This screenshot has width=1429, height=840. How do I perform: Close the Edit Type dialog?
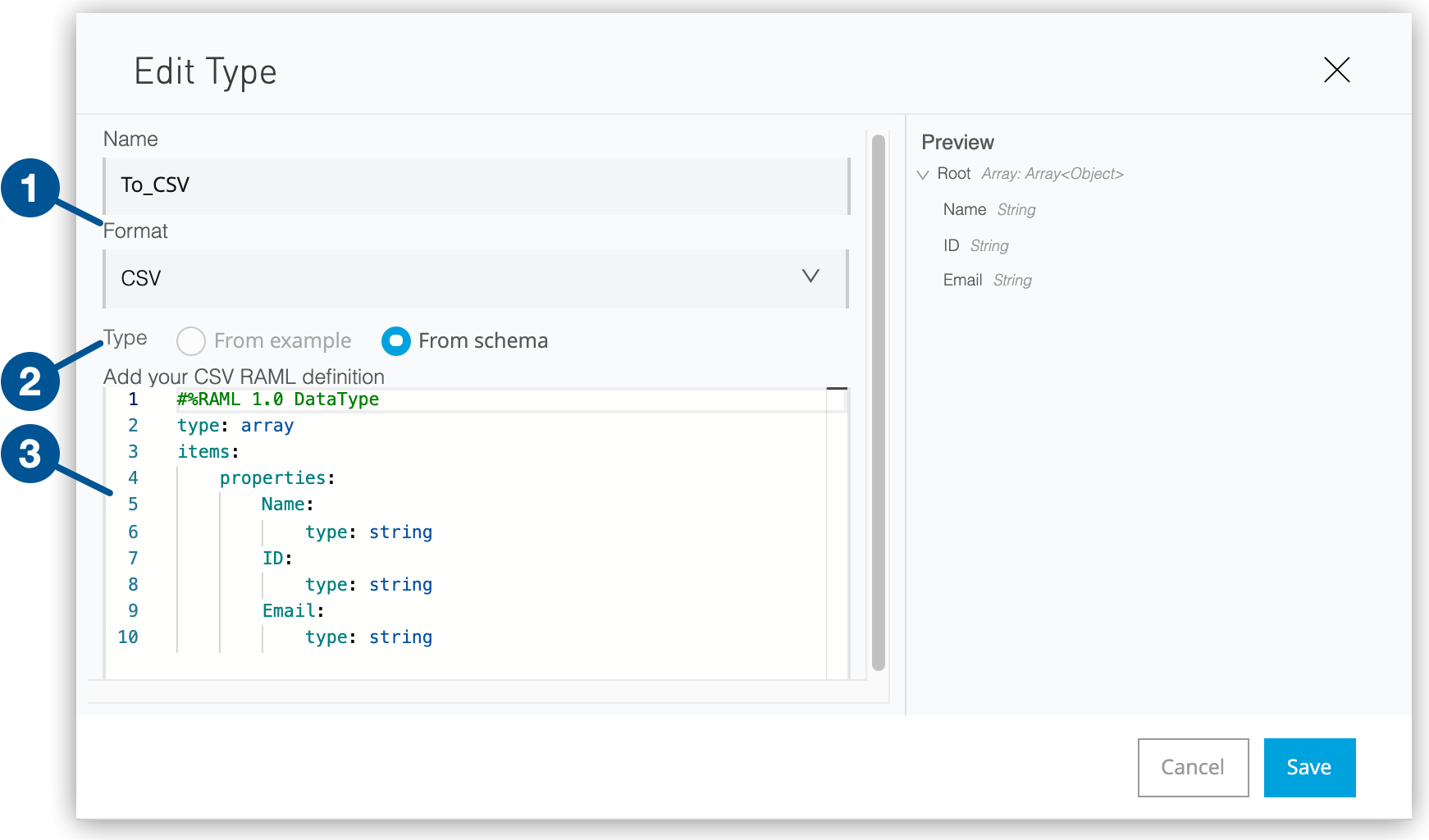1336,71
